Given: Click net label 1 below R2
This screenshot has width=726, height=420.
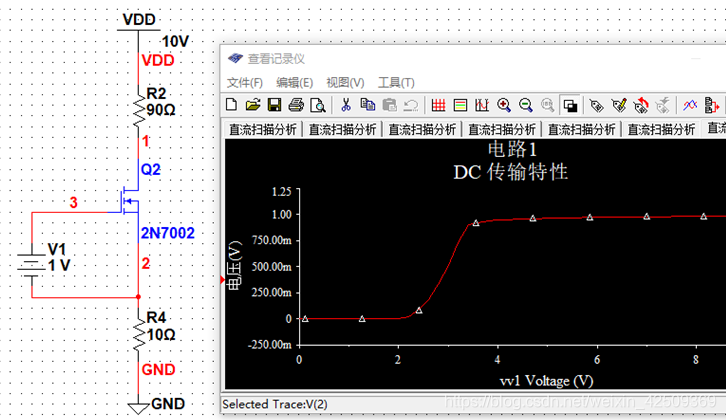Looking at the screenshot, I should click(x=146, y=141).
